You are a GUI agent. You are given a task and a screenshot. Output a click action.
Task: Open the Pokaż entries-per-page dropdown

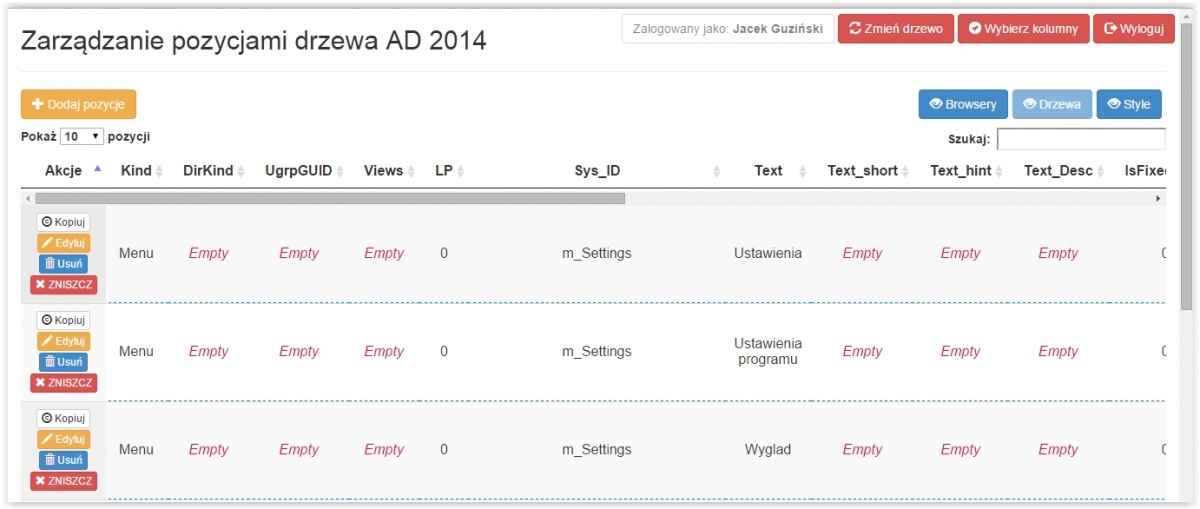pos(82,136)
